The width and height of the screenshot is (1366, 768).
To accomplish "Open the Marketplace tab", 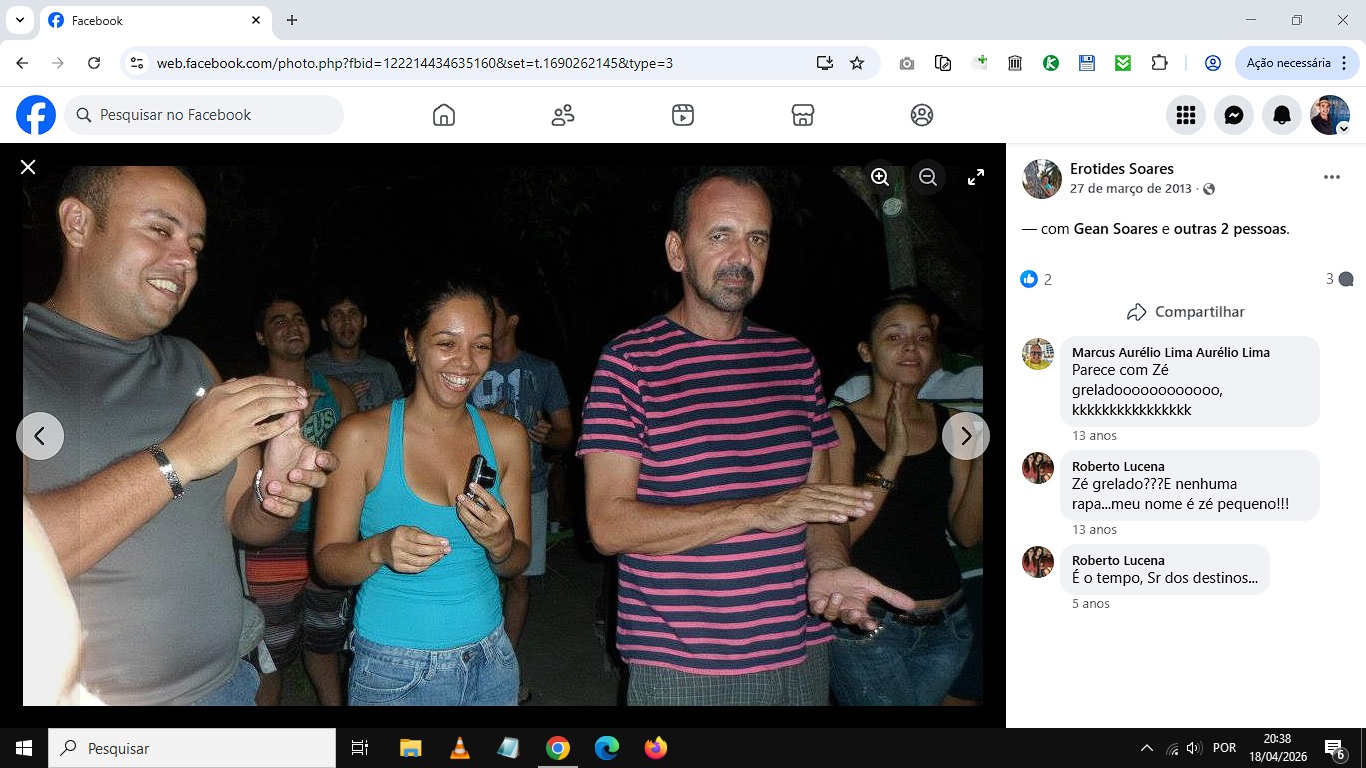I will click(802, 115).
